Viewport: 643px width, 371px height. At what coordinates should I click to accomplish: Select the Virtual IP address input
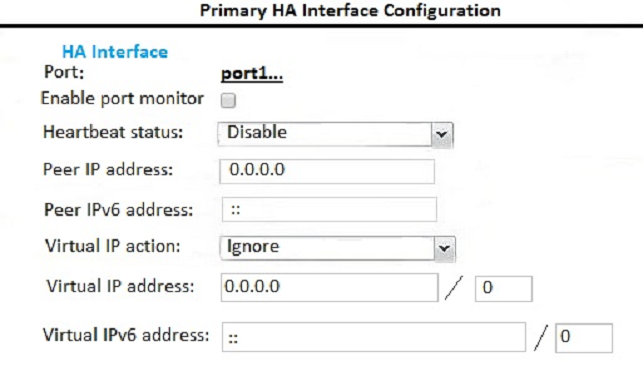(329, 287)
